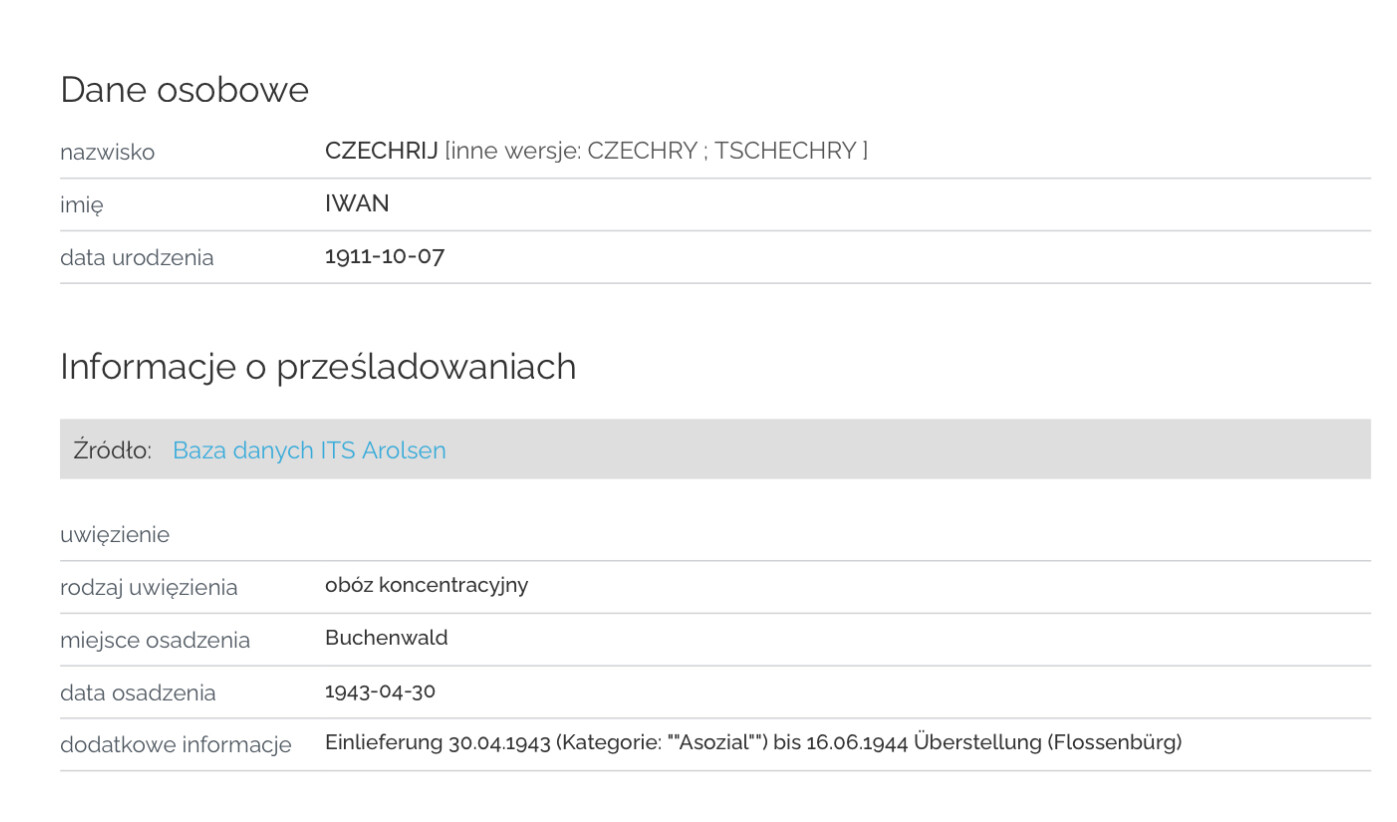Image resolution: width=1397 pixels, height=822 pixels.
Task: Click the Buchenwald place value
Action: pos(387,638)
